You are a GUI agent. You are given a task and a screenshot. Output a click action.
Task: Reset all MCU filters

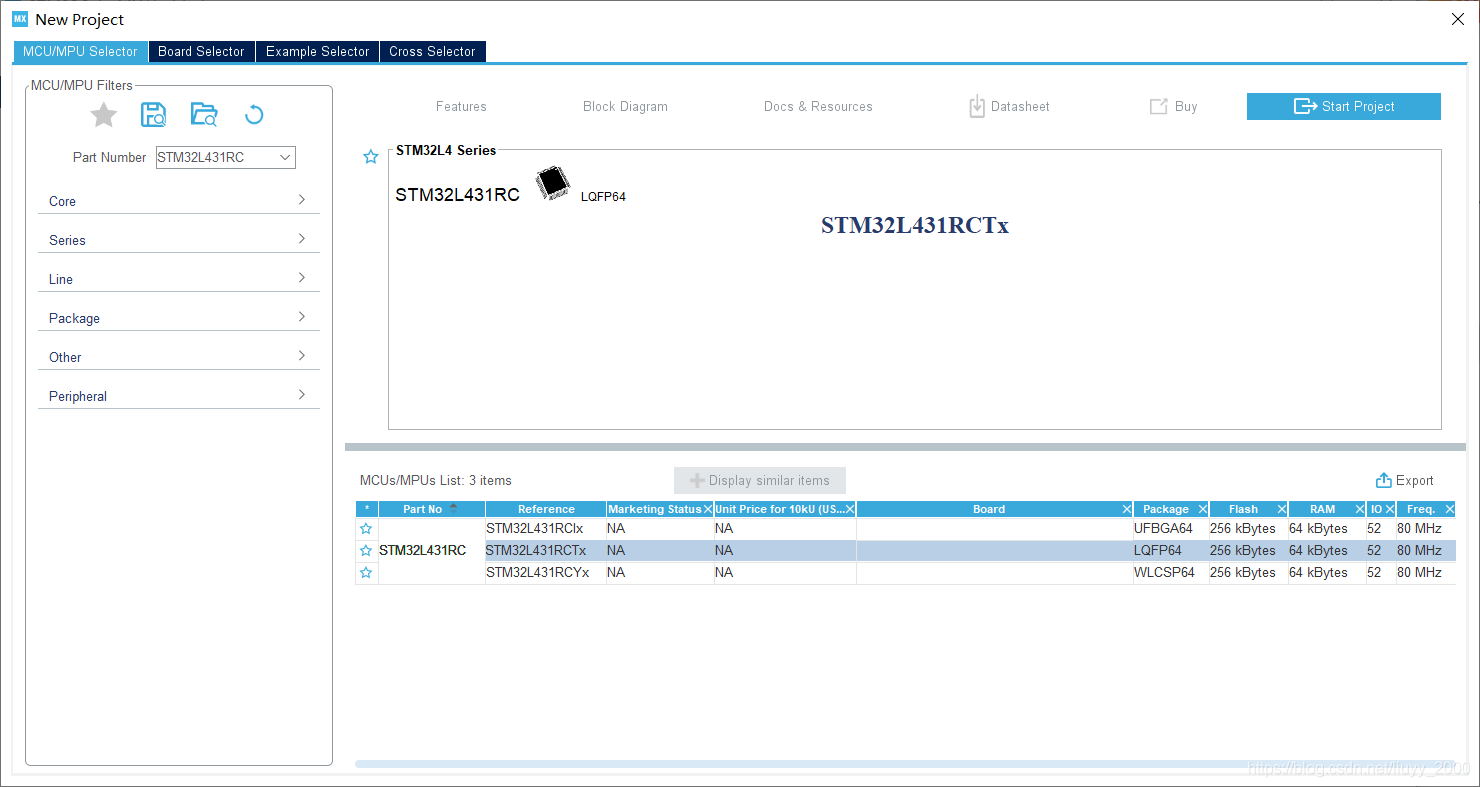(254, 115)
